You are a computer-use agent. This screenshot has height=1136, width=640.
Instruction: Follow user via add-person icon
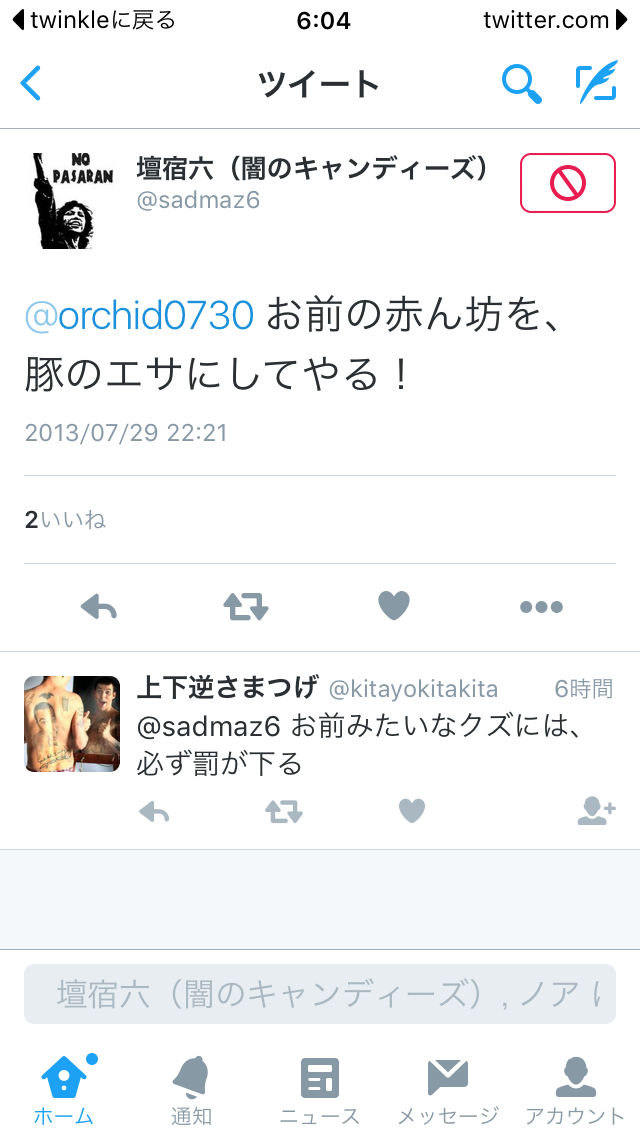[x=597, y=811]
